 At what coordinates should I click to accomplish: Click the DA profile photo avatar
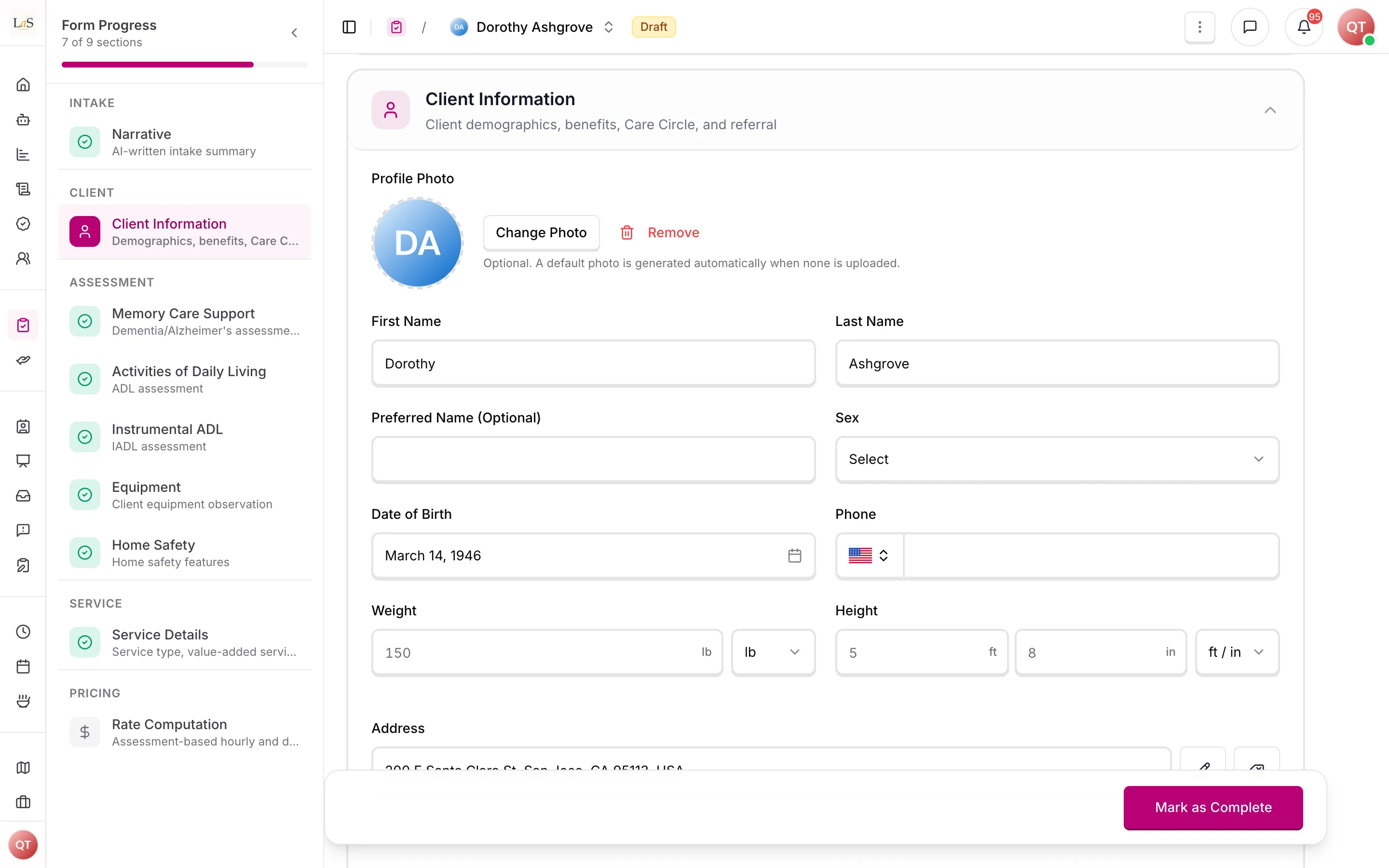[x=417, y=243]
